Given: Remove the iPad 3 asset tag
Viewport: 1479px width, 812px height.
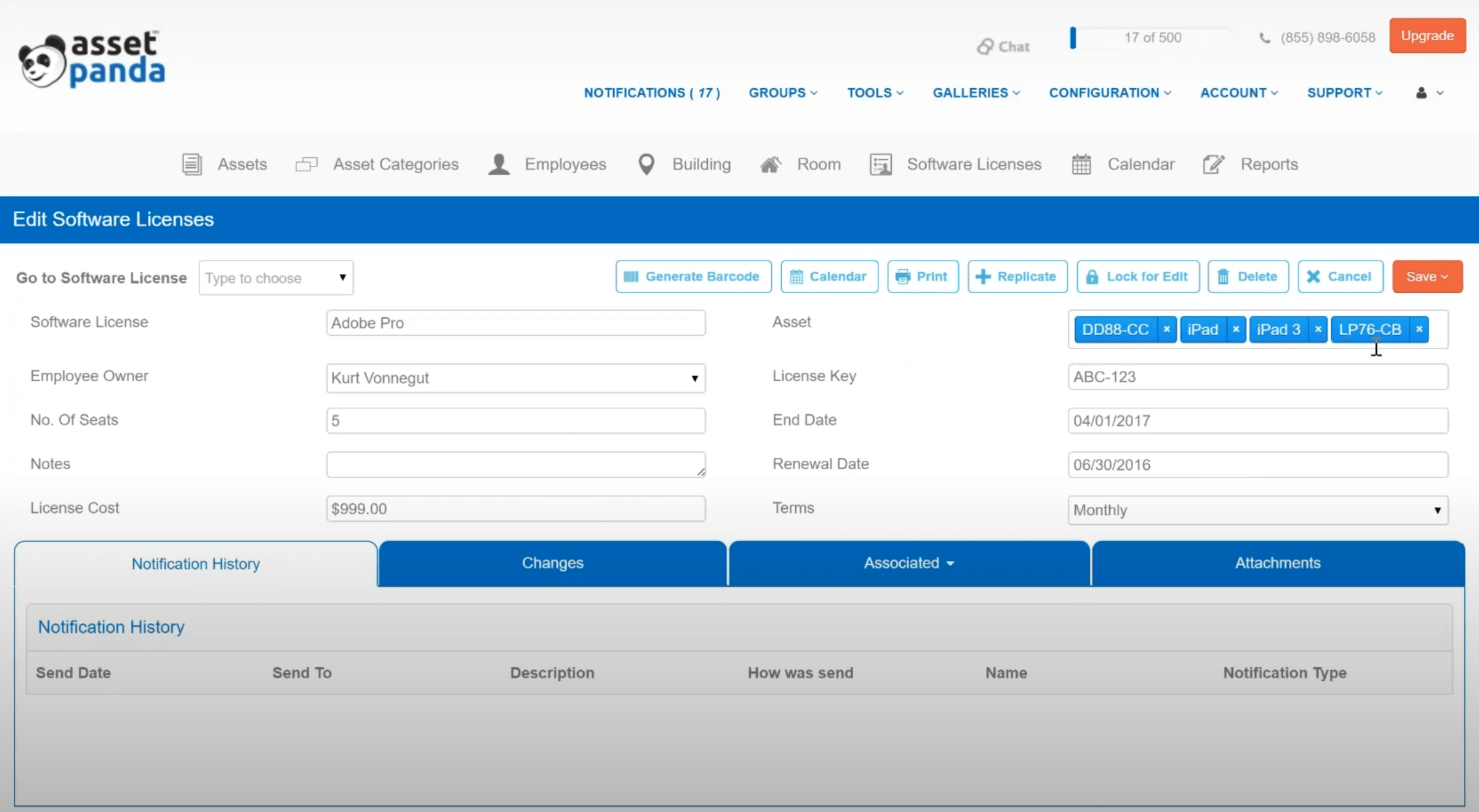Looking at the screenshot, I should tap(1318, 329).
